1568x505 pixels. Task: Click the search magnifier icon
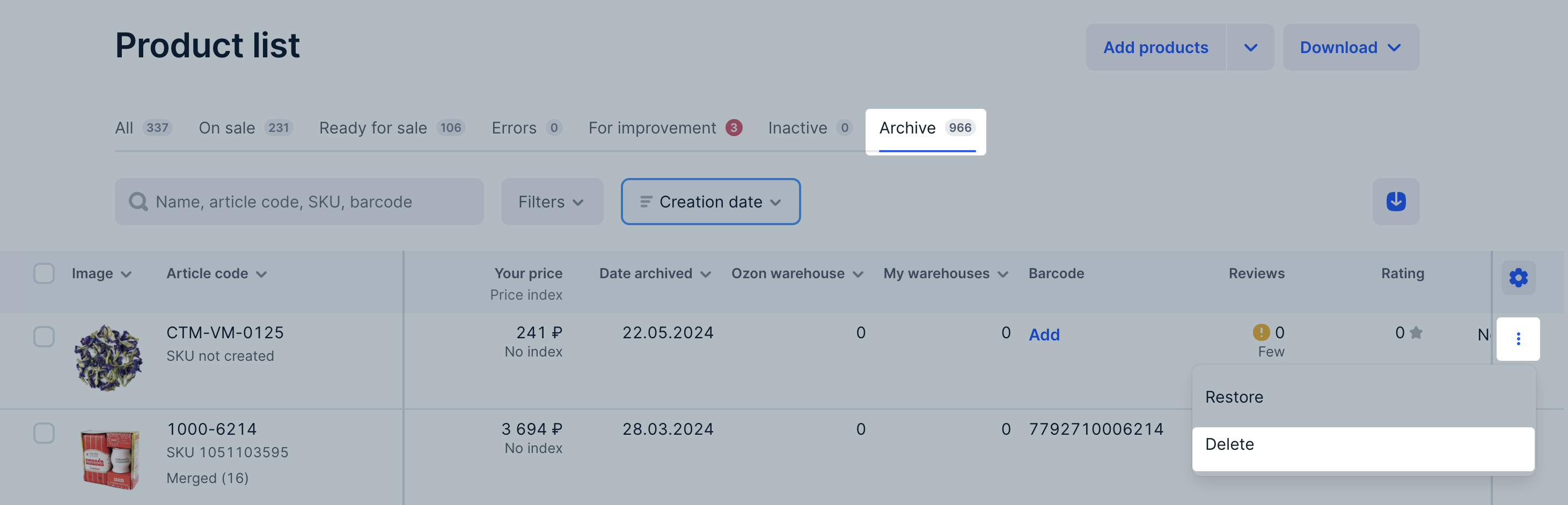(x=138, y=202)
